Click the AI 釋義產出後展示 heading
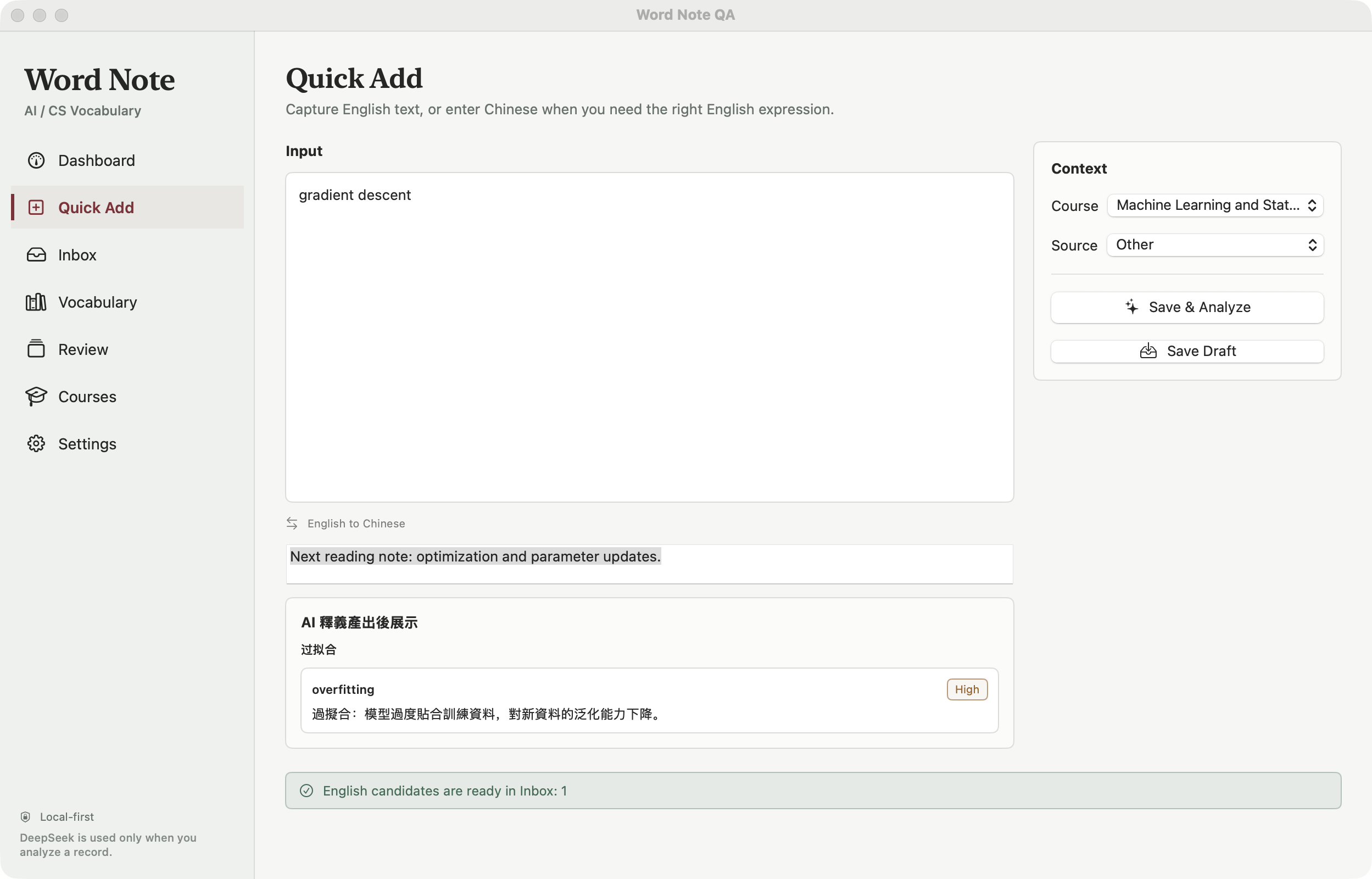Viewport: 1372px width, 879px height. tap(359, 623)
